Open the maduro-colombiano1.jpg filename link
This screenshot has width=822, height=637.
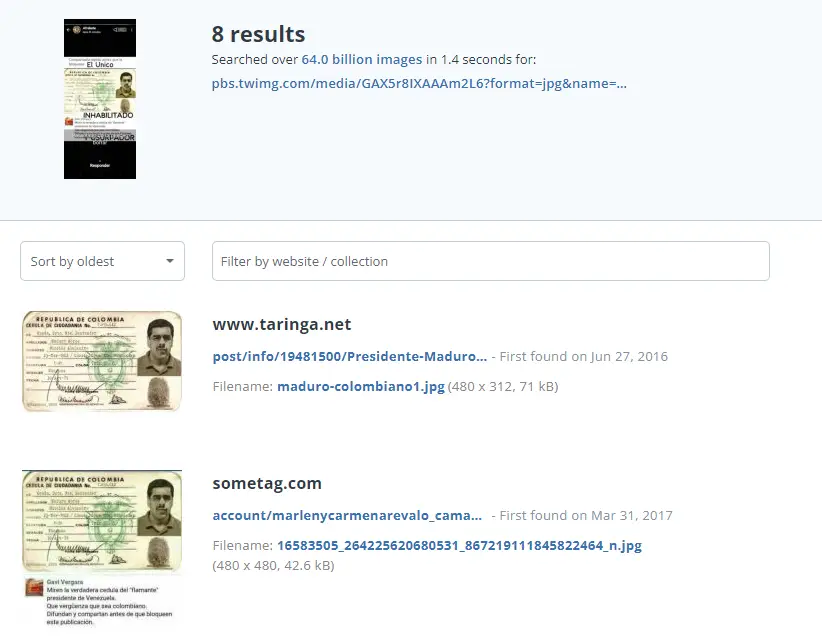pos(360,386)
